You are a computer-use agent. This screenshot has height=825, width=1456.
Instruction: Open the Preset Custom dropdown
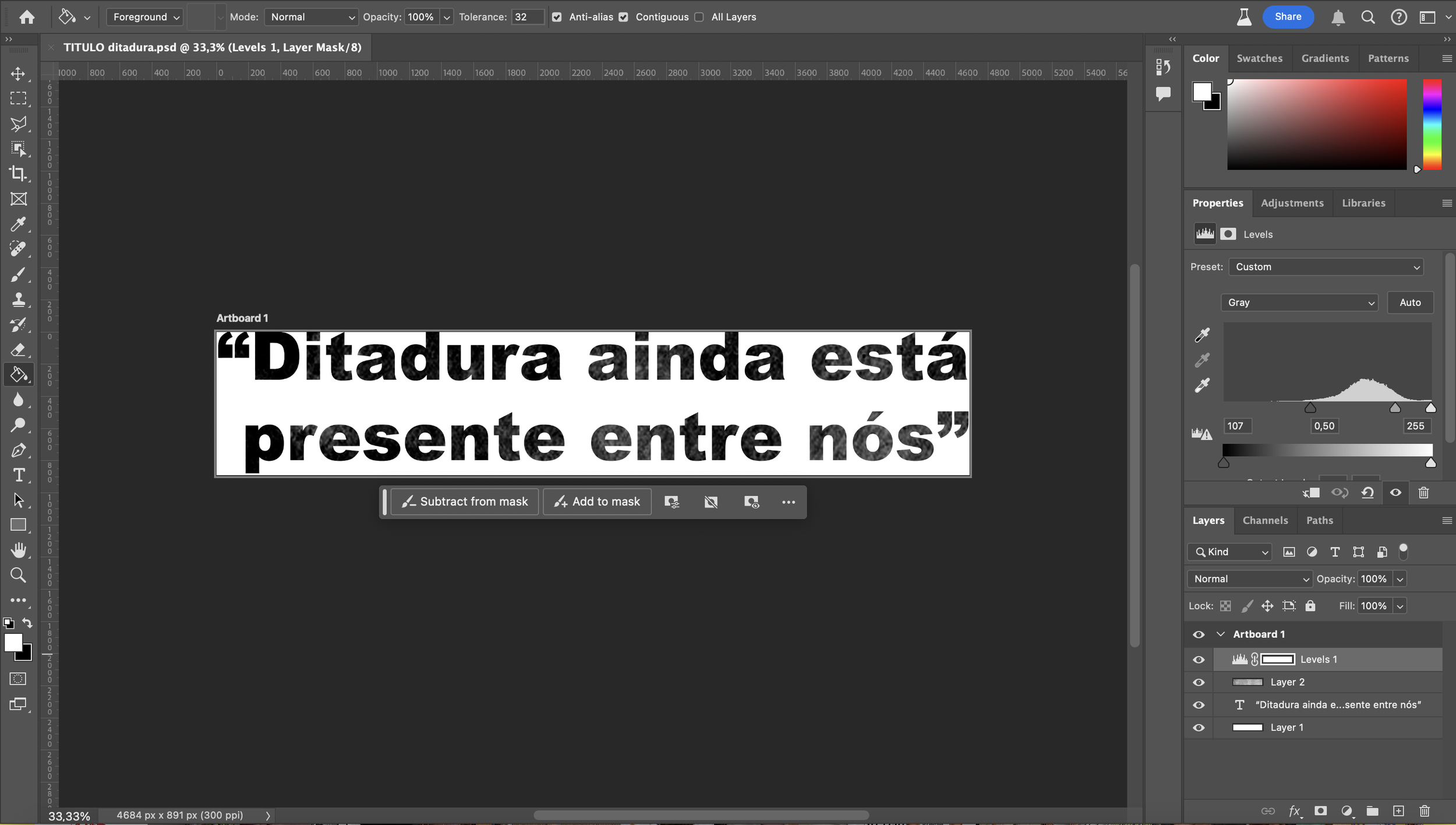[1326, 267]
